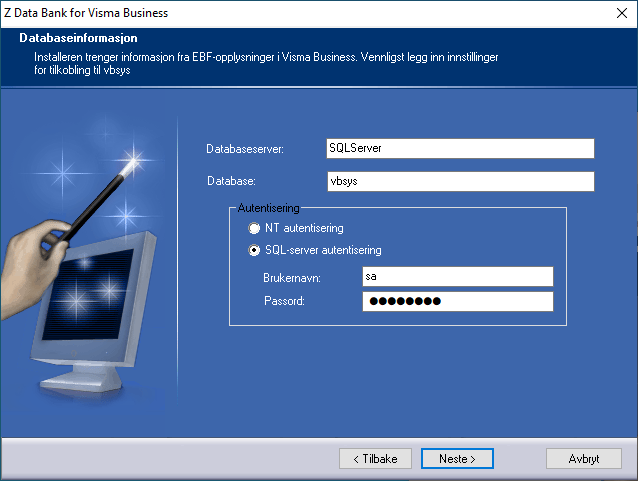Click the Databaseserver input field
This screenshot has height=481, width=638.
(460, 148)
